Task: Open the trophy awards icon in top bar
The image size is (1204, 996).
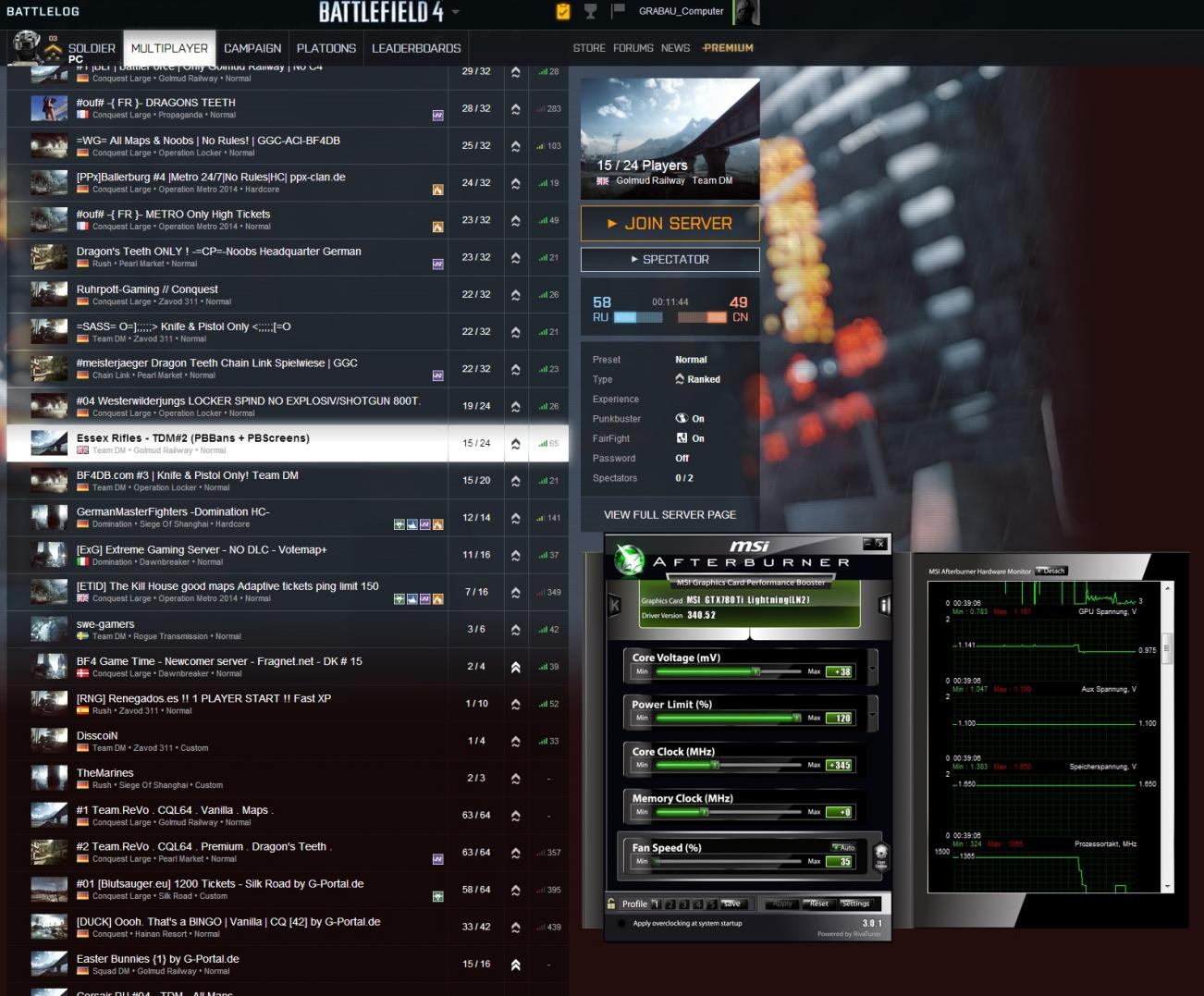Action: pos(591,11)
